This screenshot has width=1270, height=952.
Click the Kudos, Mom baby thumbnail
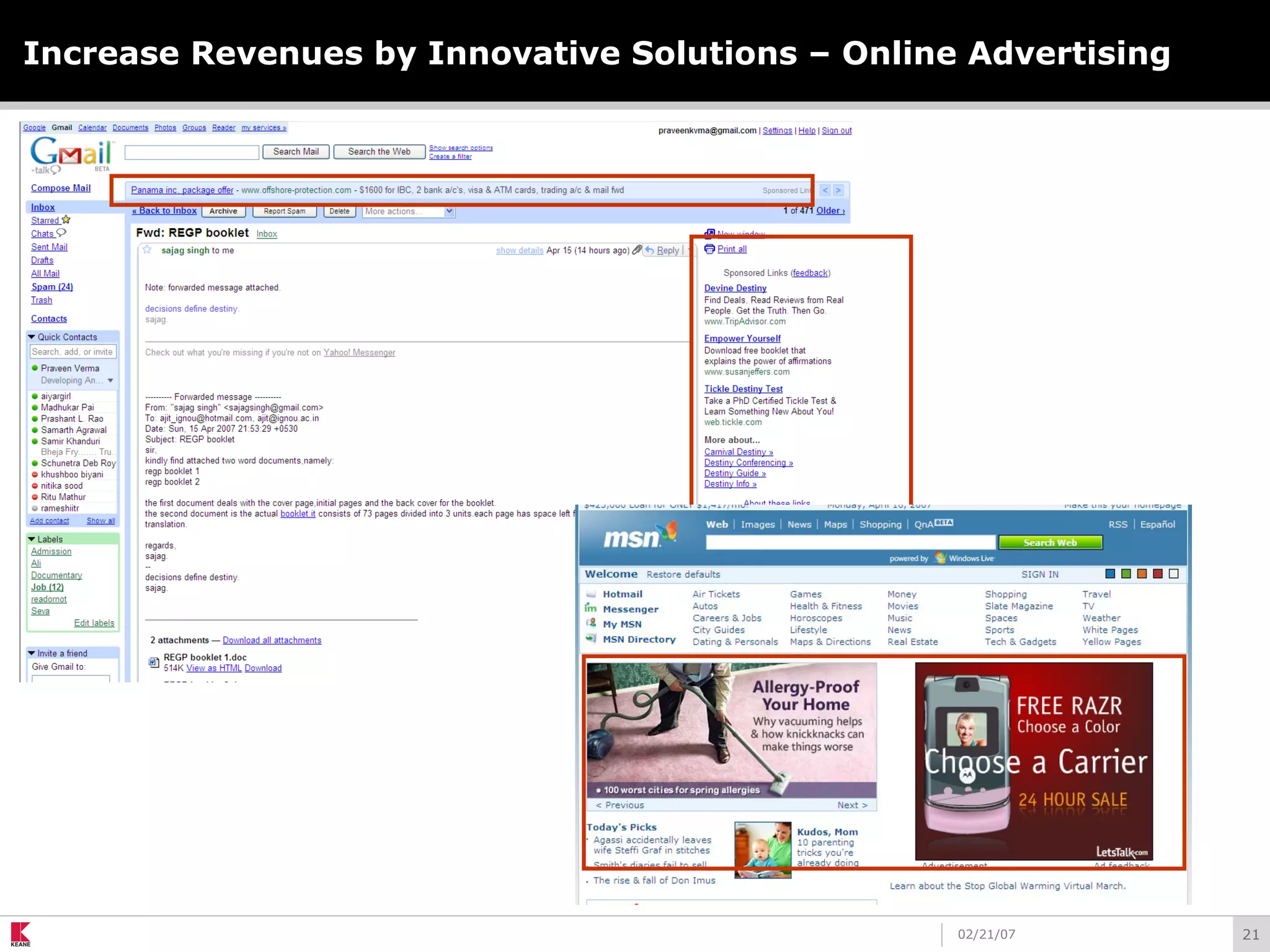click(763, 850)
